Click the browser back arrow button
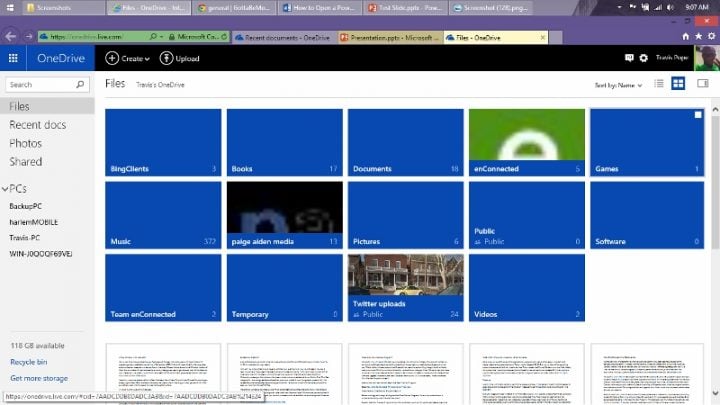The image size is (720, 405). point(11,37)
